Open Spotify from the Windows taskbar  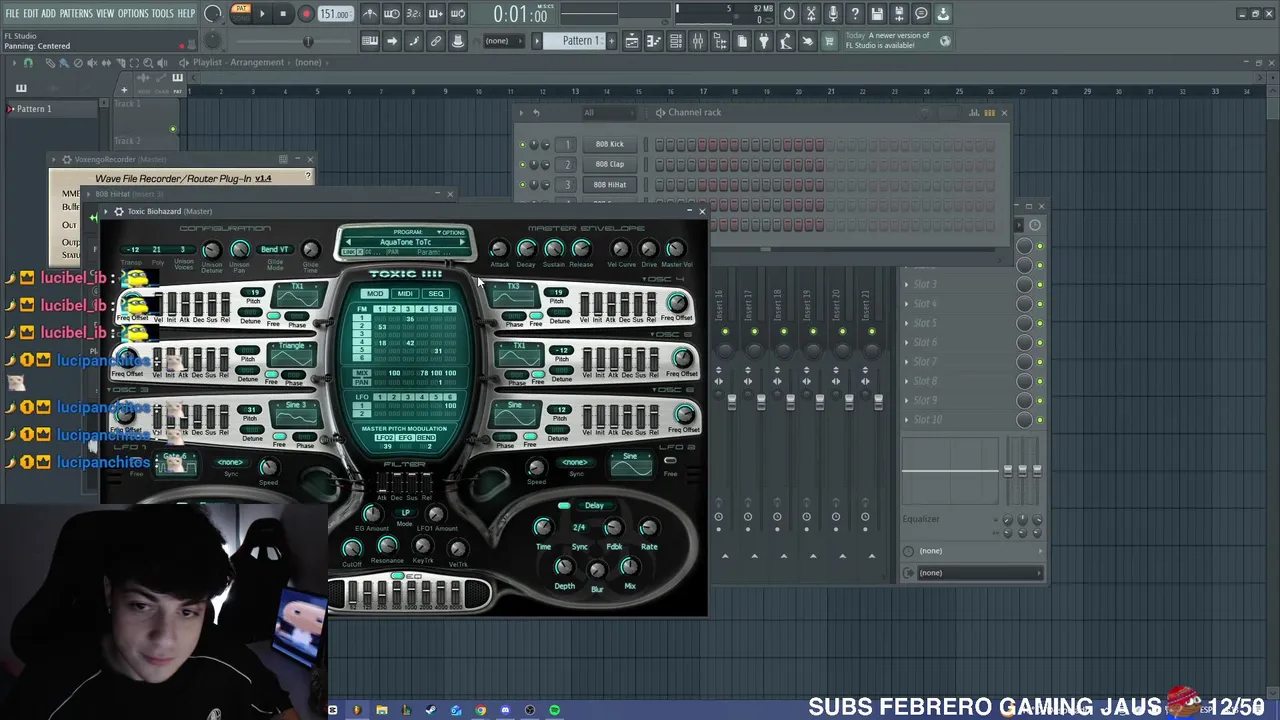coord(554,710)
